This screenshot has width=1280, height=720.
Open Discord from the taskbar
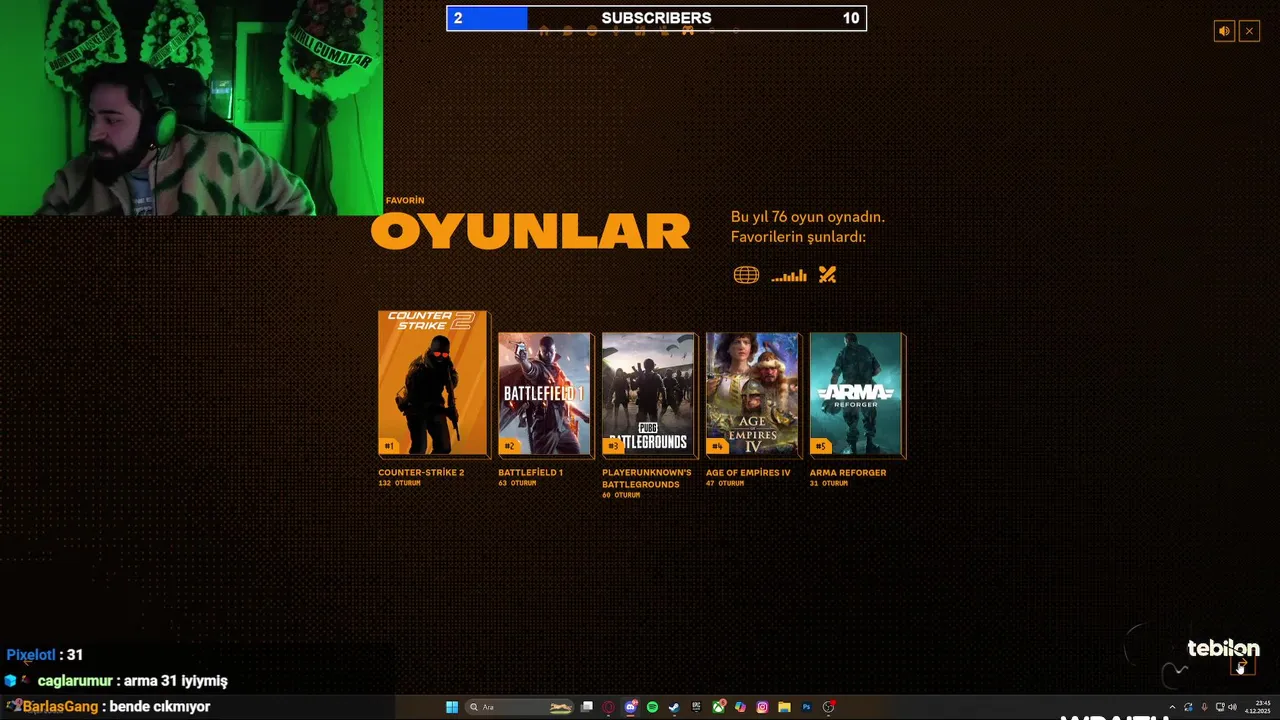[631, 707]
